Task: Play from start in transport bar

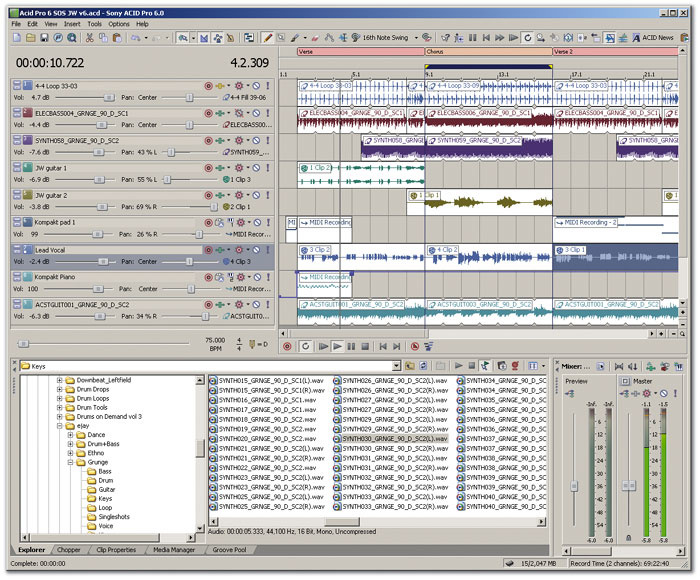Action: 323,346
